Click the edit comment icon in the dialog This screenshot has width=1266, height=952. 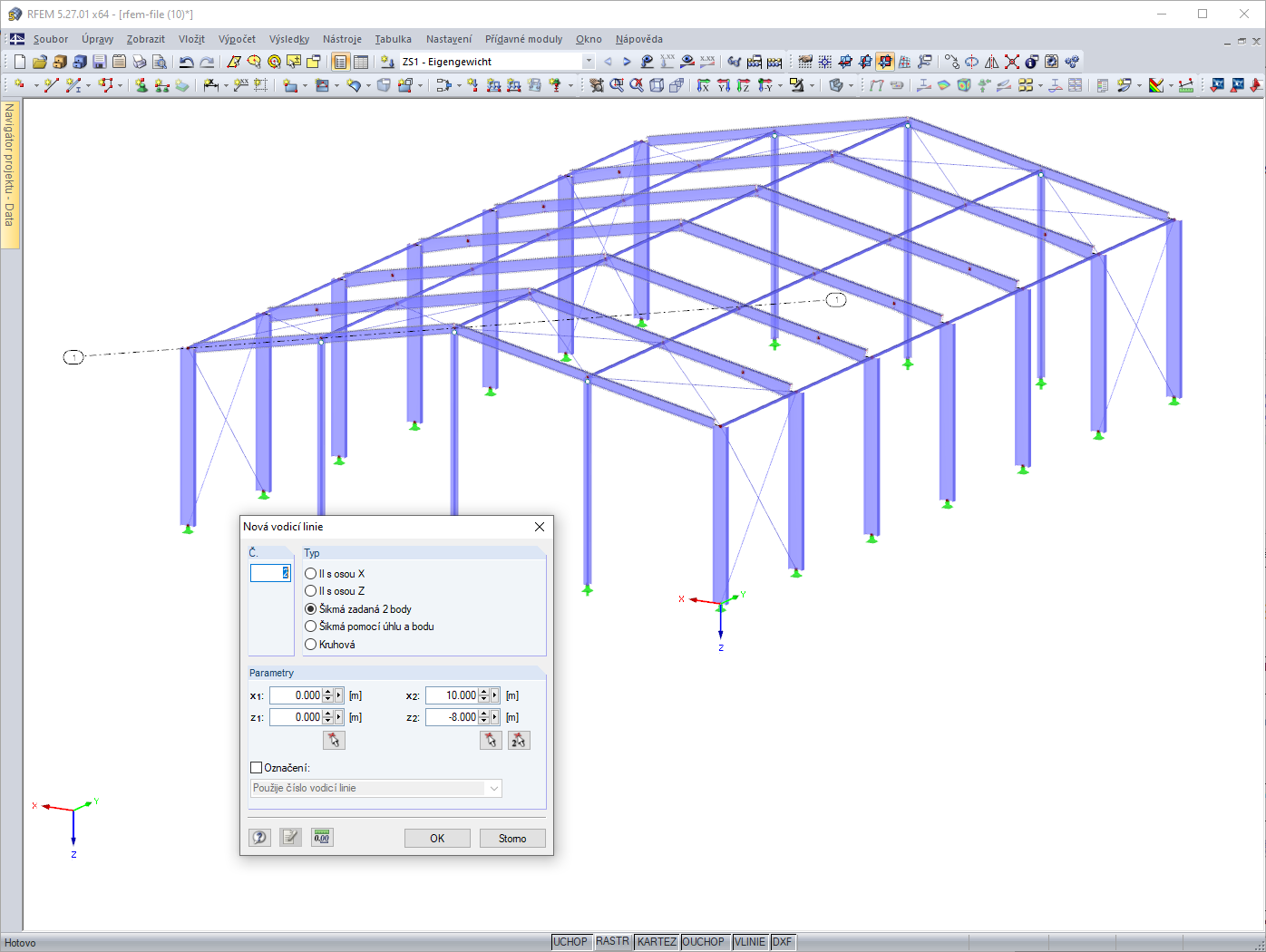pos(290,838)
